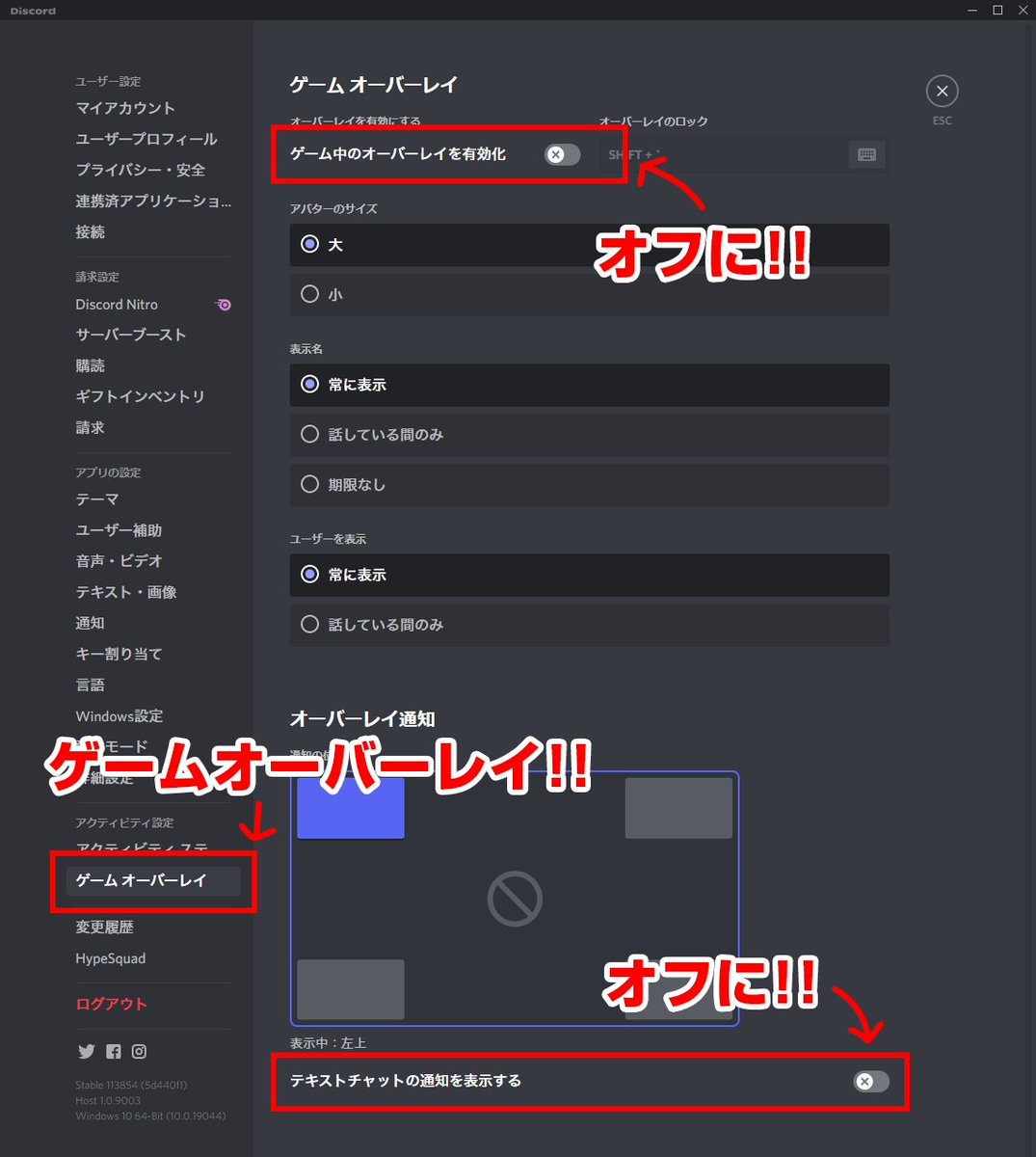Open サーバーブースト page
The width and height of the screenshot is (1036, 1157).
pyautogui.click(x=131, y=335)
